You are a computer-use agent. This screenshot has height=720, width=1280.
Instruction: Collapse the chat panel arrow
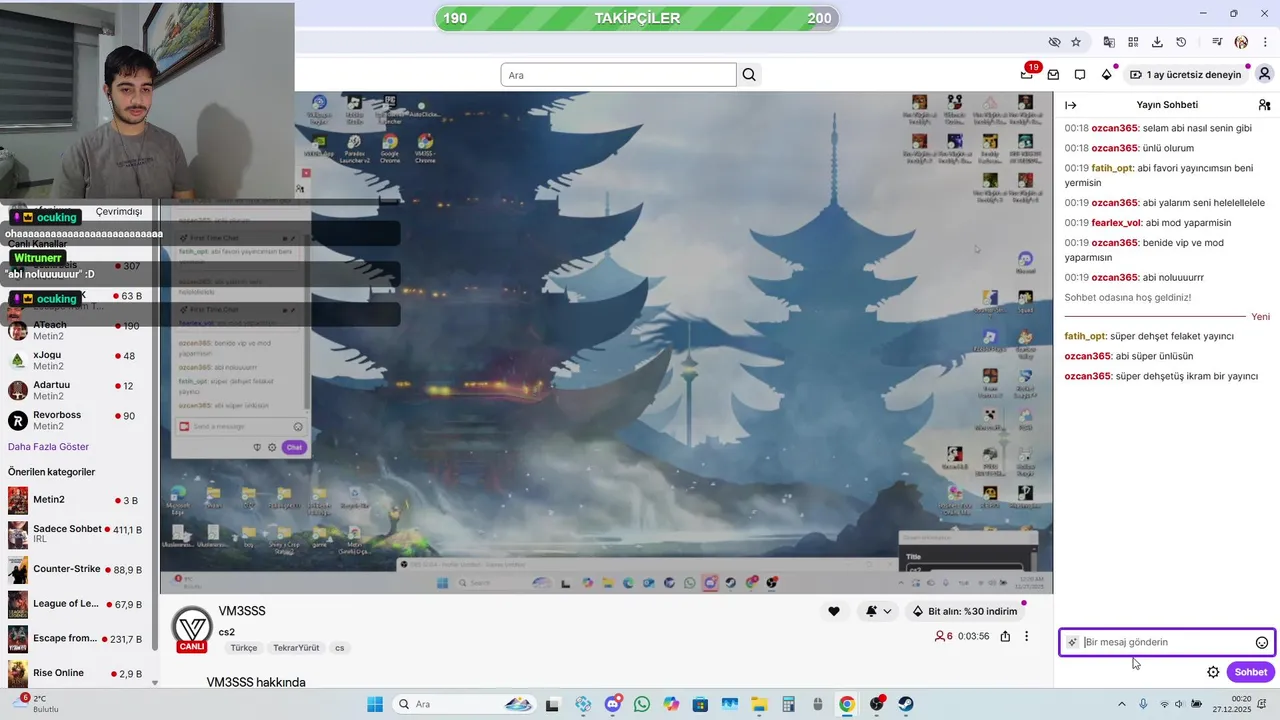(1070, 105)
